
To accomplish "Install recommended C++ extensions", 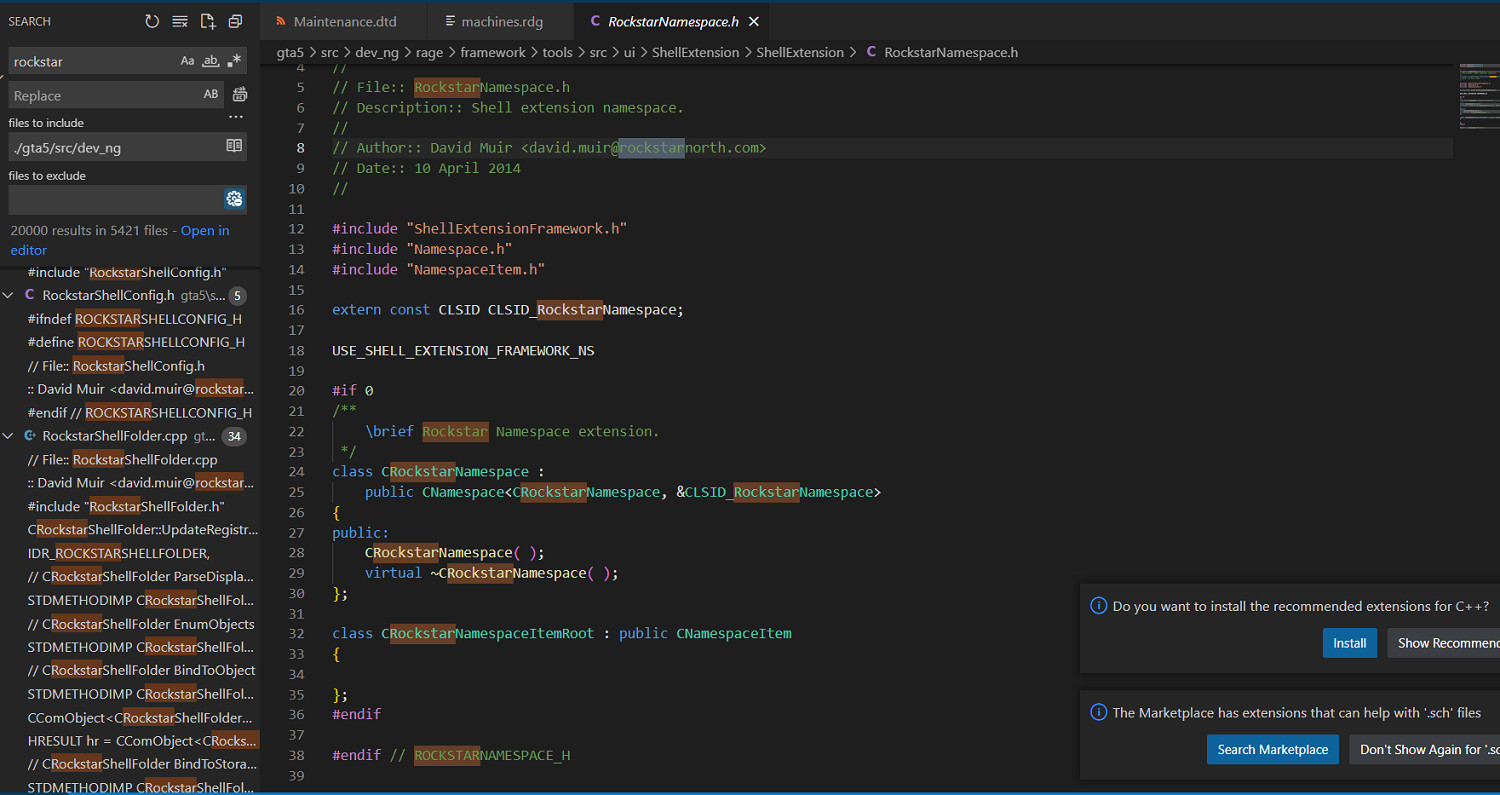I will click(x=1349, y=643).
